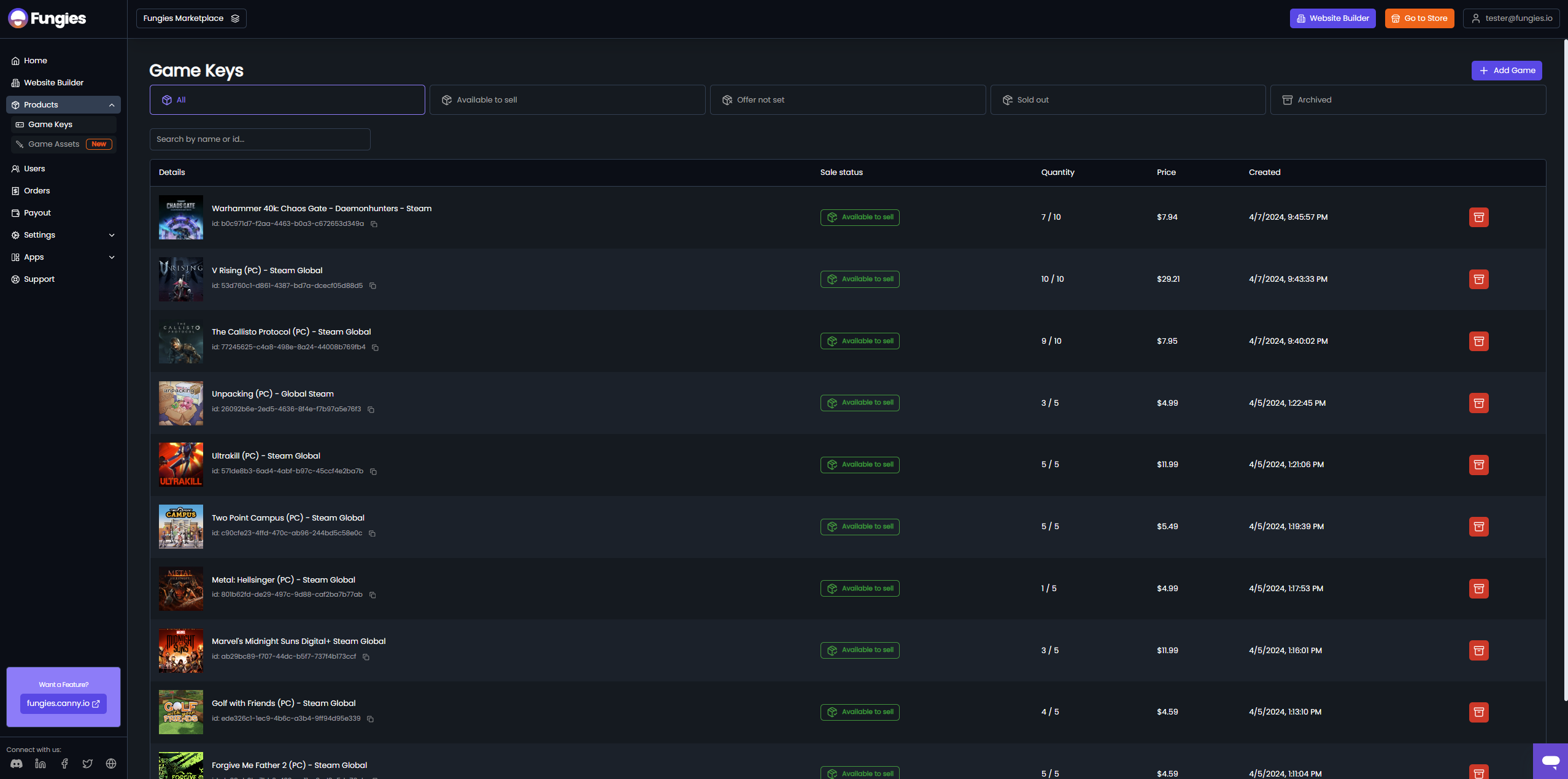Image resolution: width=1568 pixels, height=779 pixels.
Task: Open the Discord social link
Action: coord(17,764)
